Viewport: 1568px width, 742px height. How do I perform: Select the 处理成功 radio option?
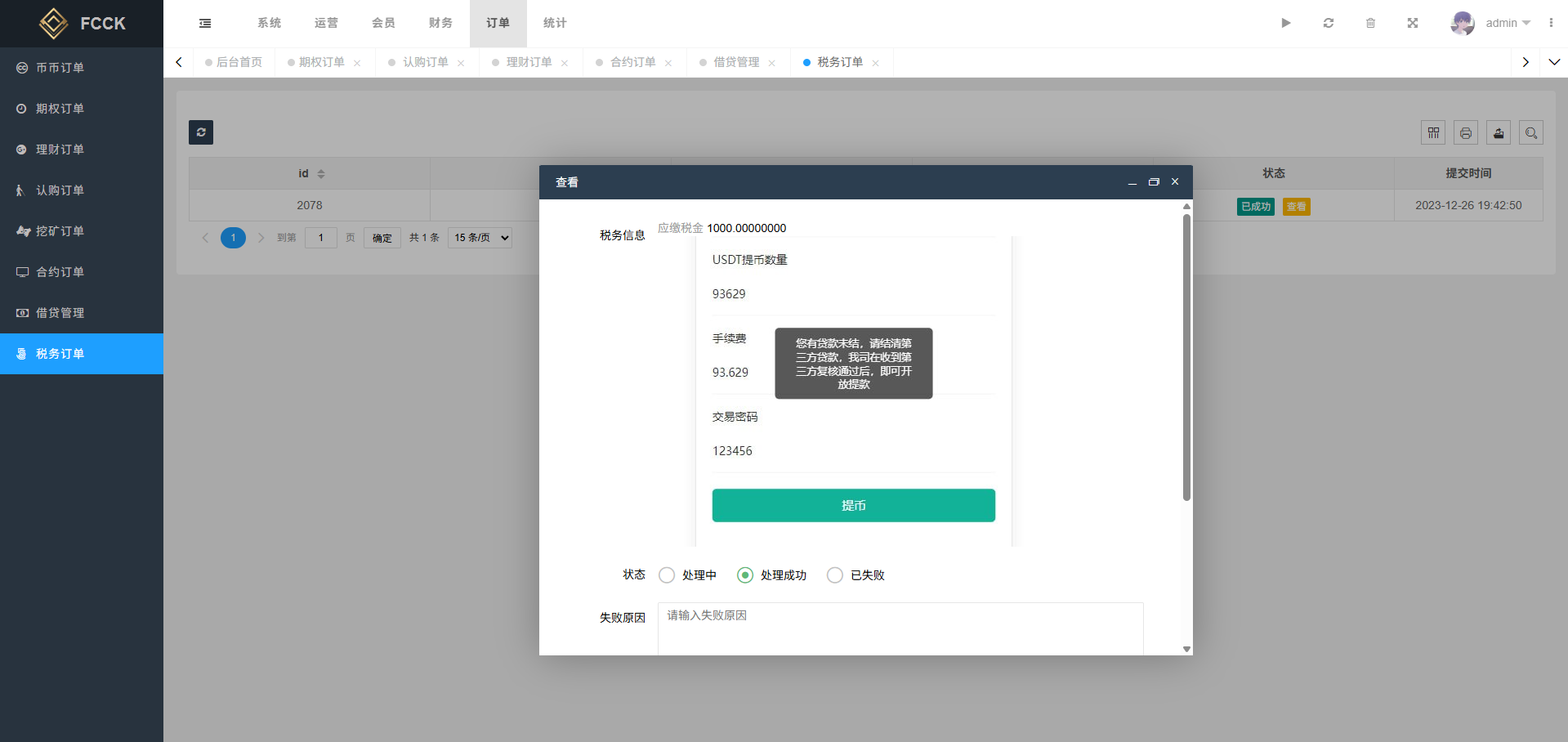745,575
